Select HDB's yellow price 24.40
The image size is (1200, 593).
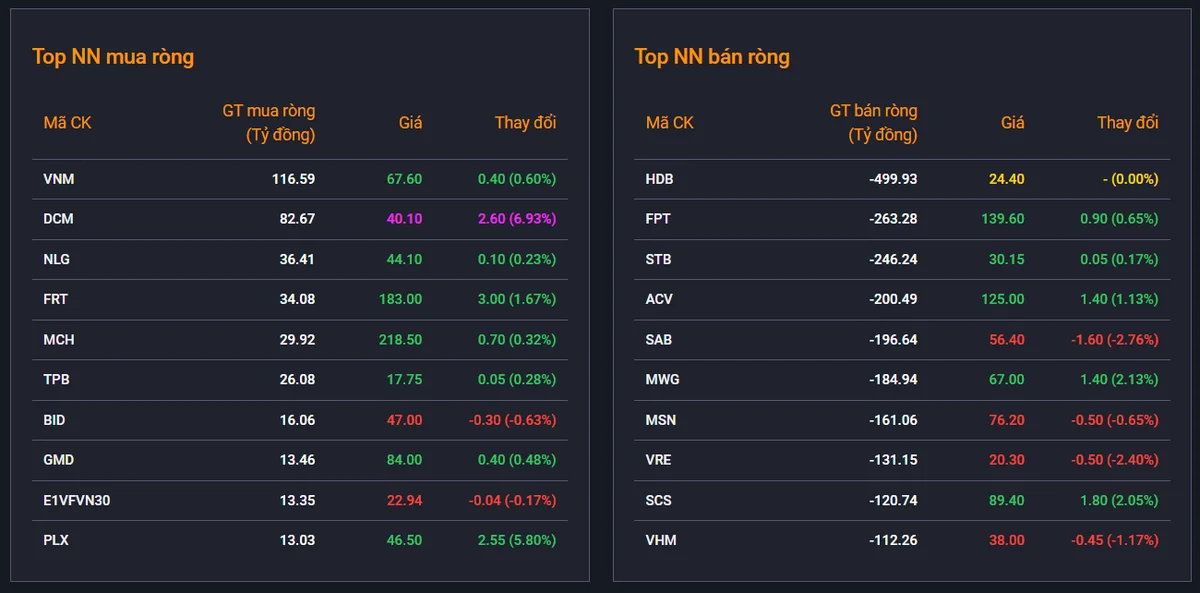(x=1007, y=179)
